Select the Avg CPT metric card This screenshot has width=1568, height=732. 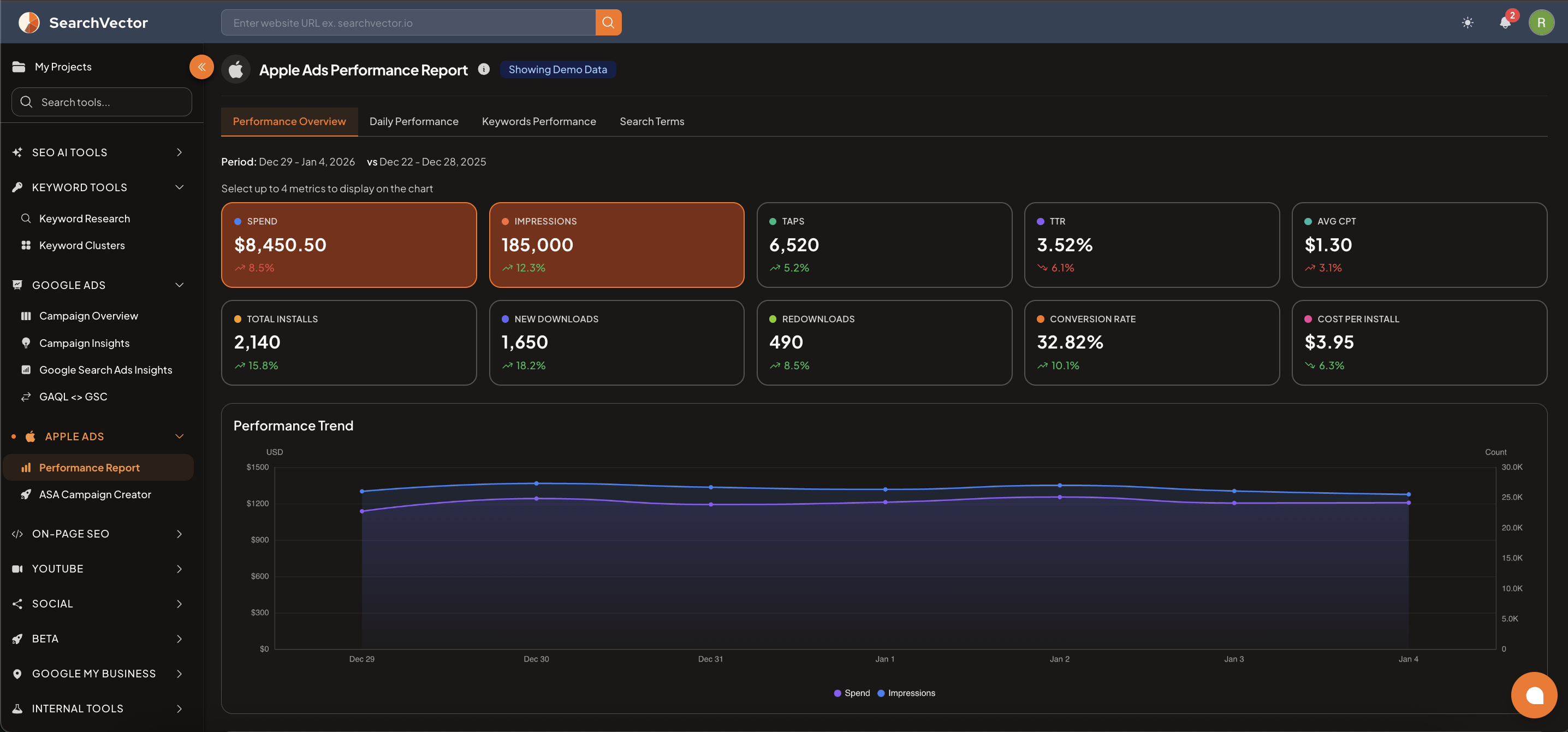point(1419,245)
